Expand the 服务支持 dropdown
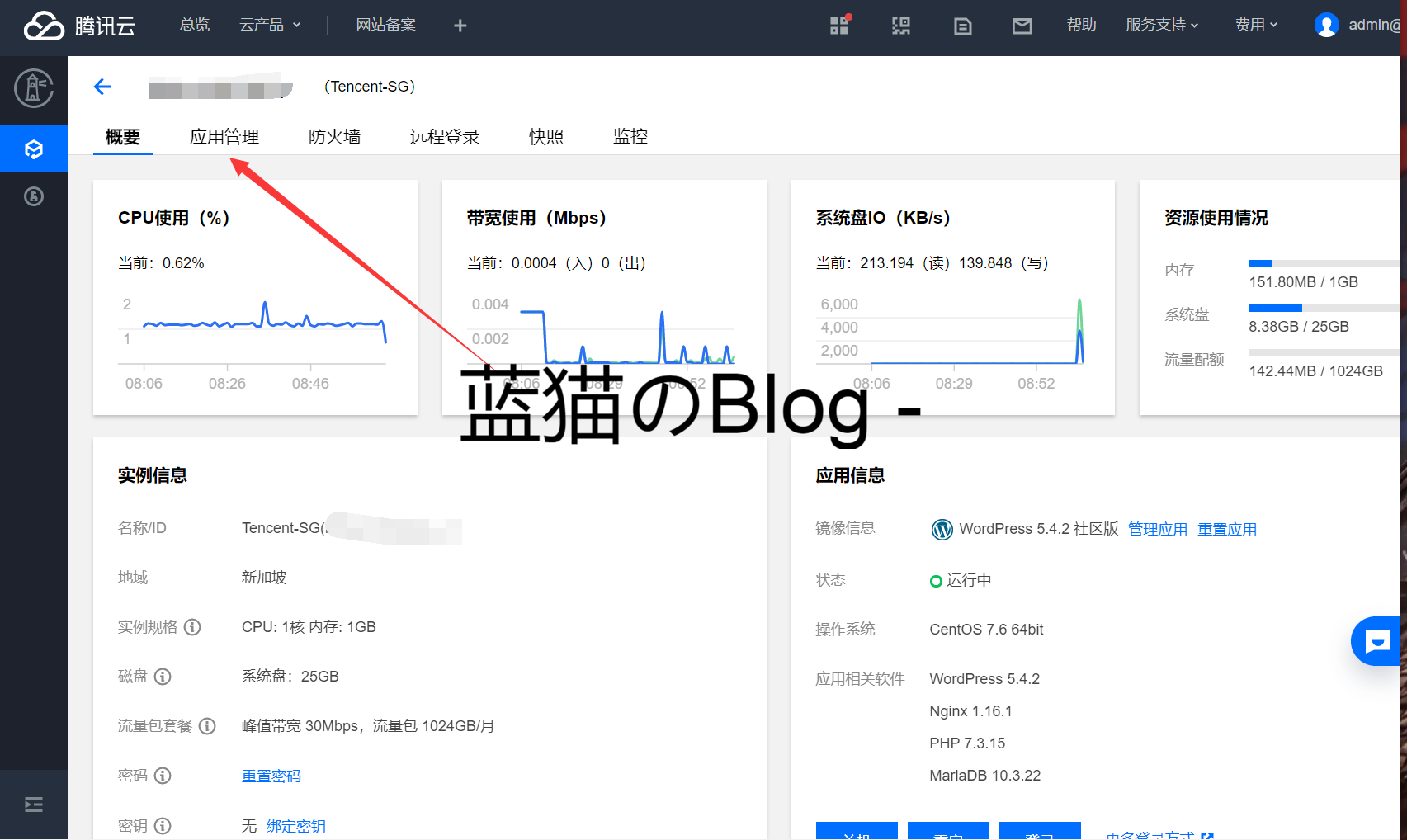Image resolution: width=1407 pixels, height=840 pixels. 1162,26
